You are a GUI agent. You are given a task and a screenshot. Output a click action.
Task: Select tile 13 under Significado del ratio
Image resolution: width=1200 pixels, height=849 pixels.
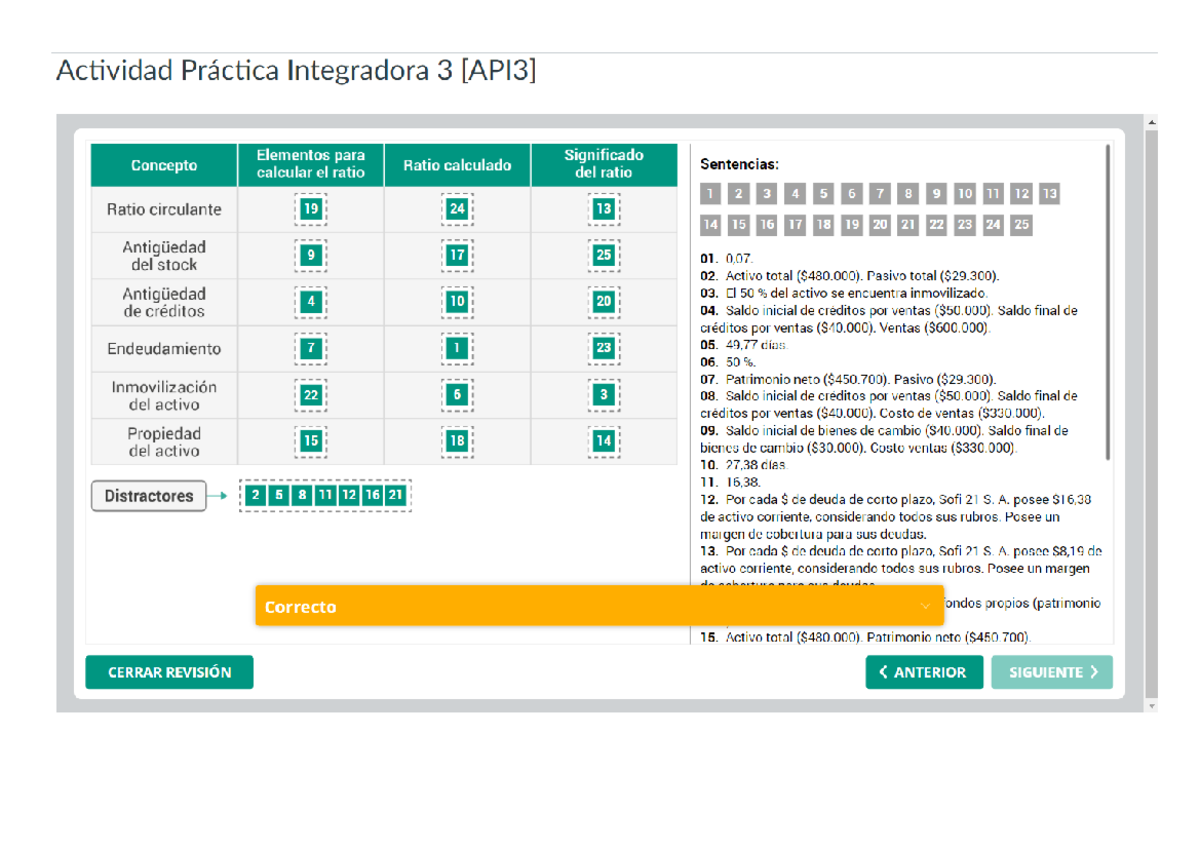tap(603, 209)
